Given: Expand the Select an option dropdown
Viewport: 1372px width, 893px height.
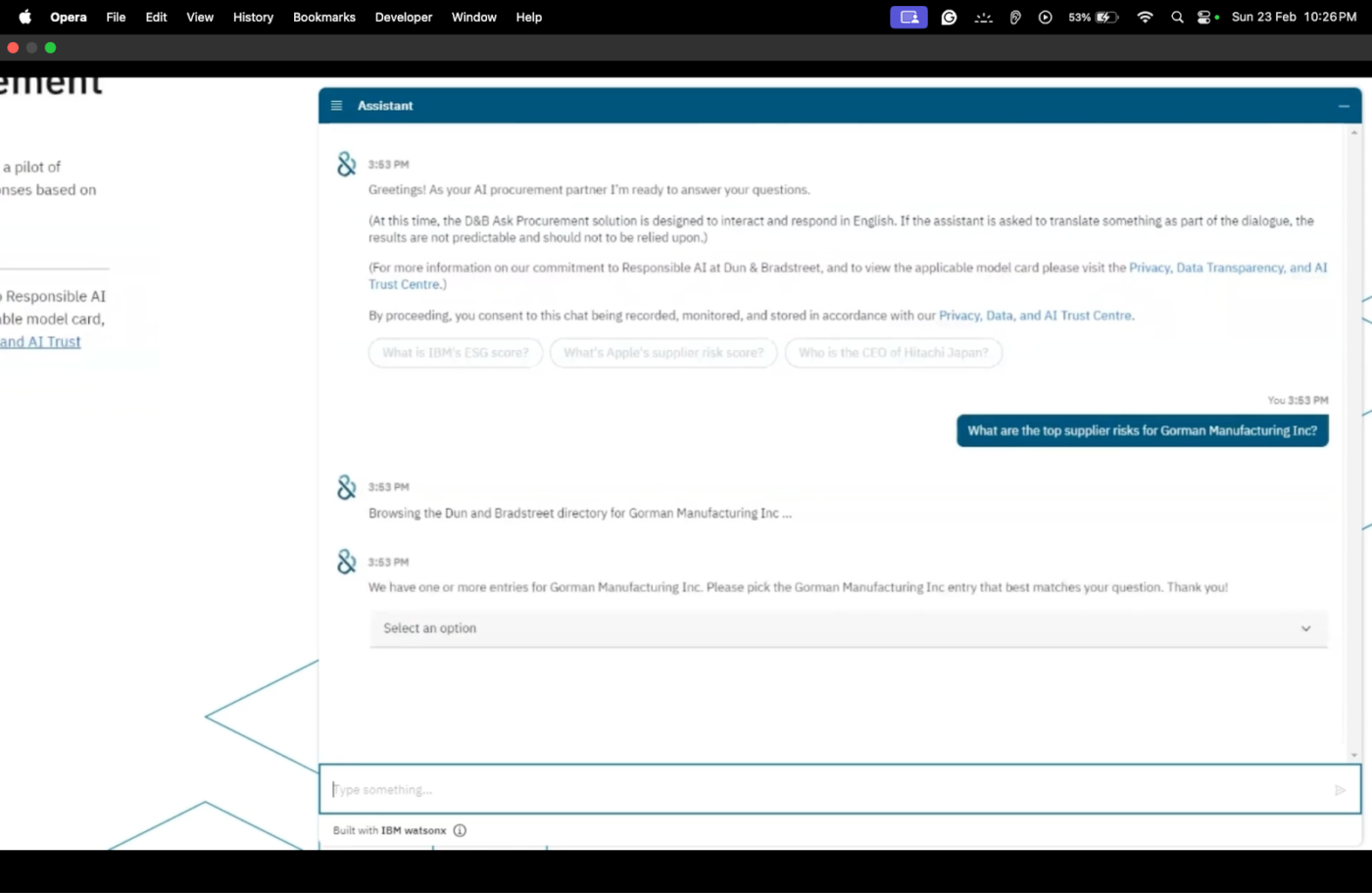Looking at the screenshot, I should click(848, 628).
